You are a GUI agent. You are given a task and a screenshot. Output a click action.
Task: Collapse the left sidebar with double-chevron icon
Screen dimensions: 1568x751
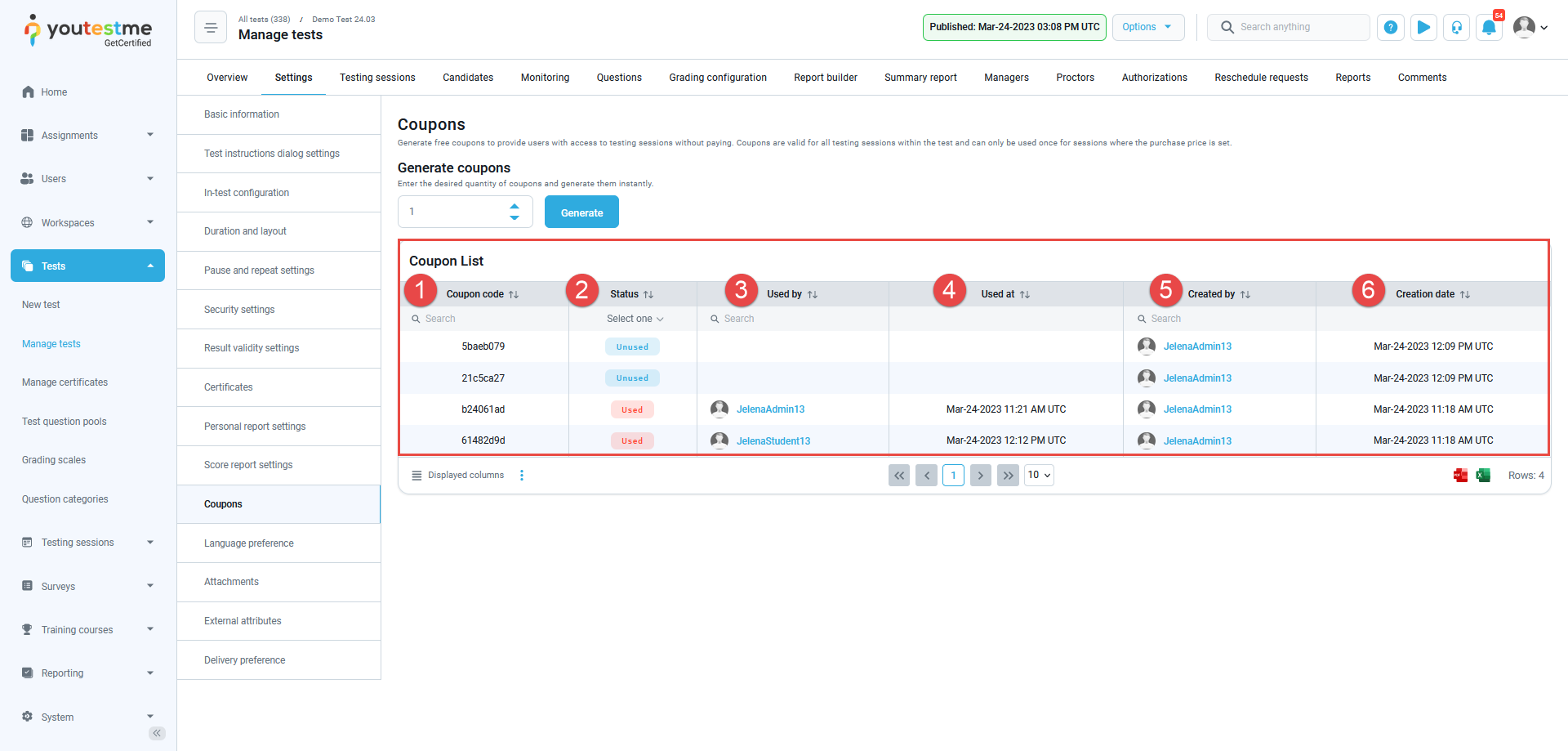pyautogui.click(x=157, y=733)
